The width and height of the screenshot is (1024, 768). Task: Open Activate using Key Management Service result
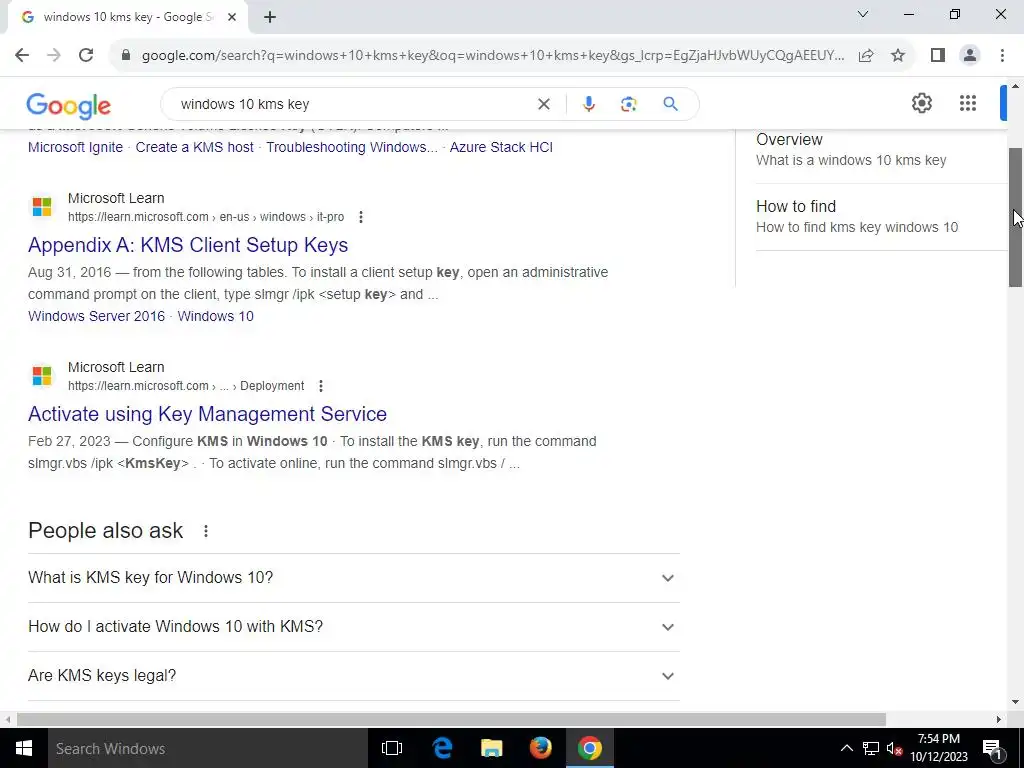point(208,414)
